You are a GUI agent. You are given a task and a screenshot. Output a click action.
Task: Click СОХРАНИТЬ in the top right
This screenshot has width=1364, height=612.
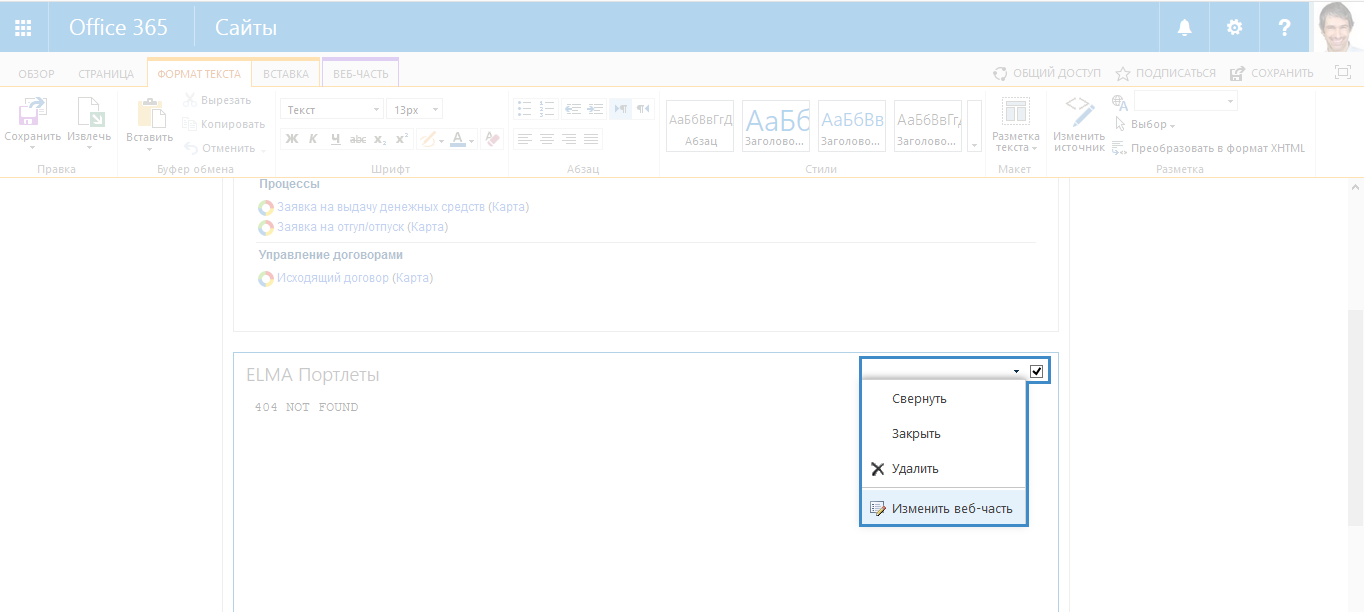tap(1272, 73)
